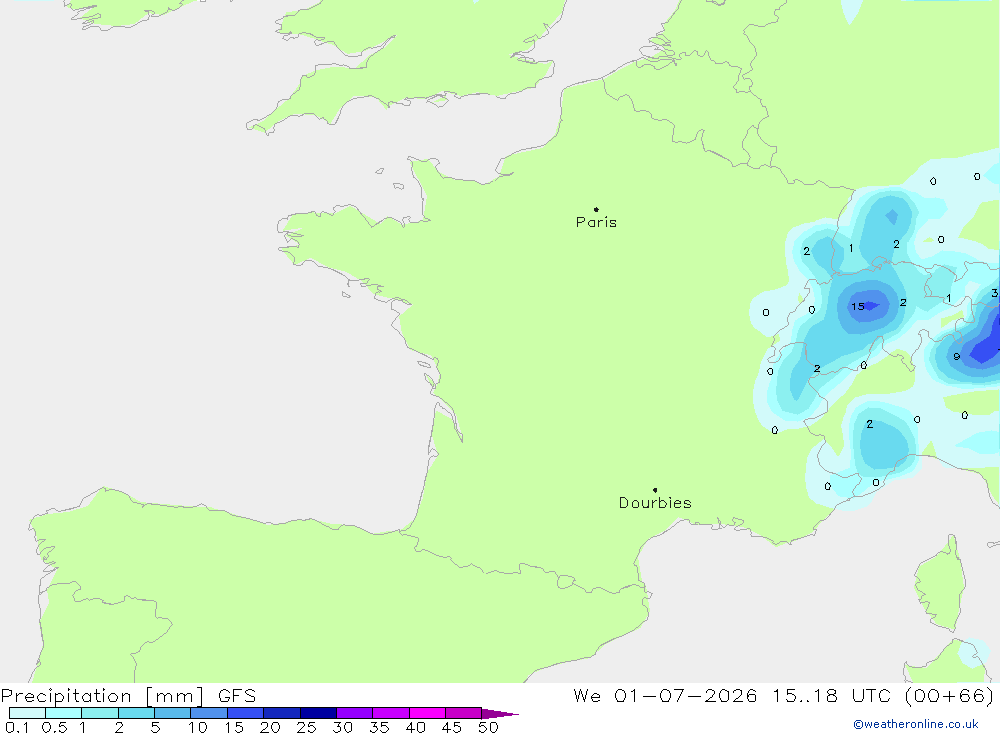Select the 5–10 mm legend swatch
The height and width of the screenshot is (733, 1000).
coord(173,713)
